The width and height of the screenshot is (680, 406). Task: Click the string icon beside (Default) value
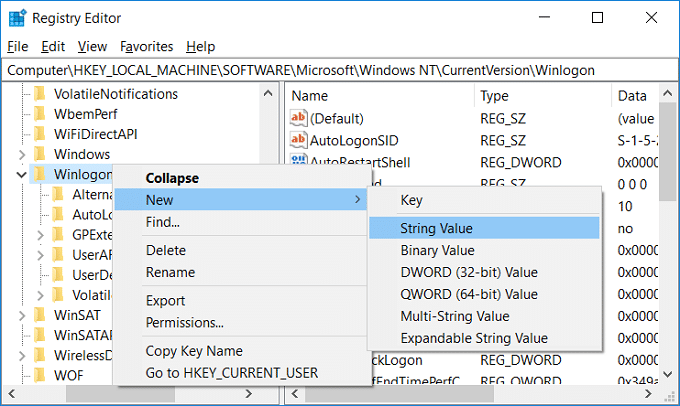coord(298,118)
